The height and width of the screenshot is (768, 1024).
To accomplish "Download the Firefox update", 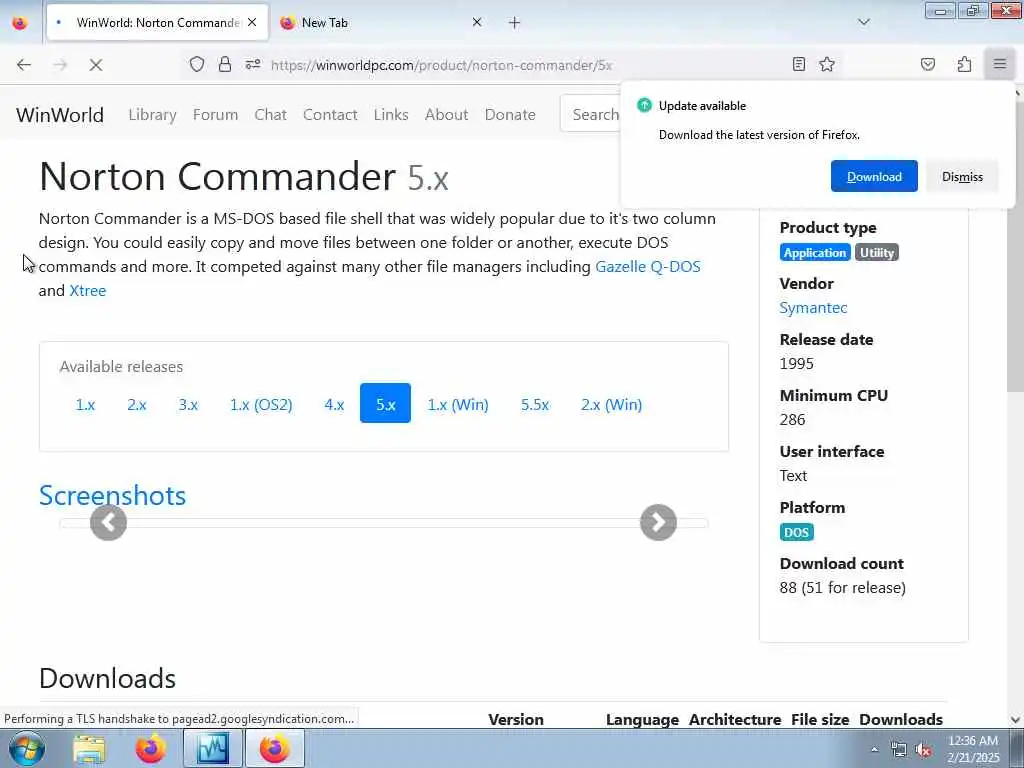I will click(874, 176).
